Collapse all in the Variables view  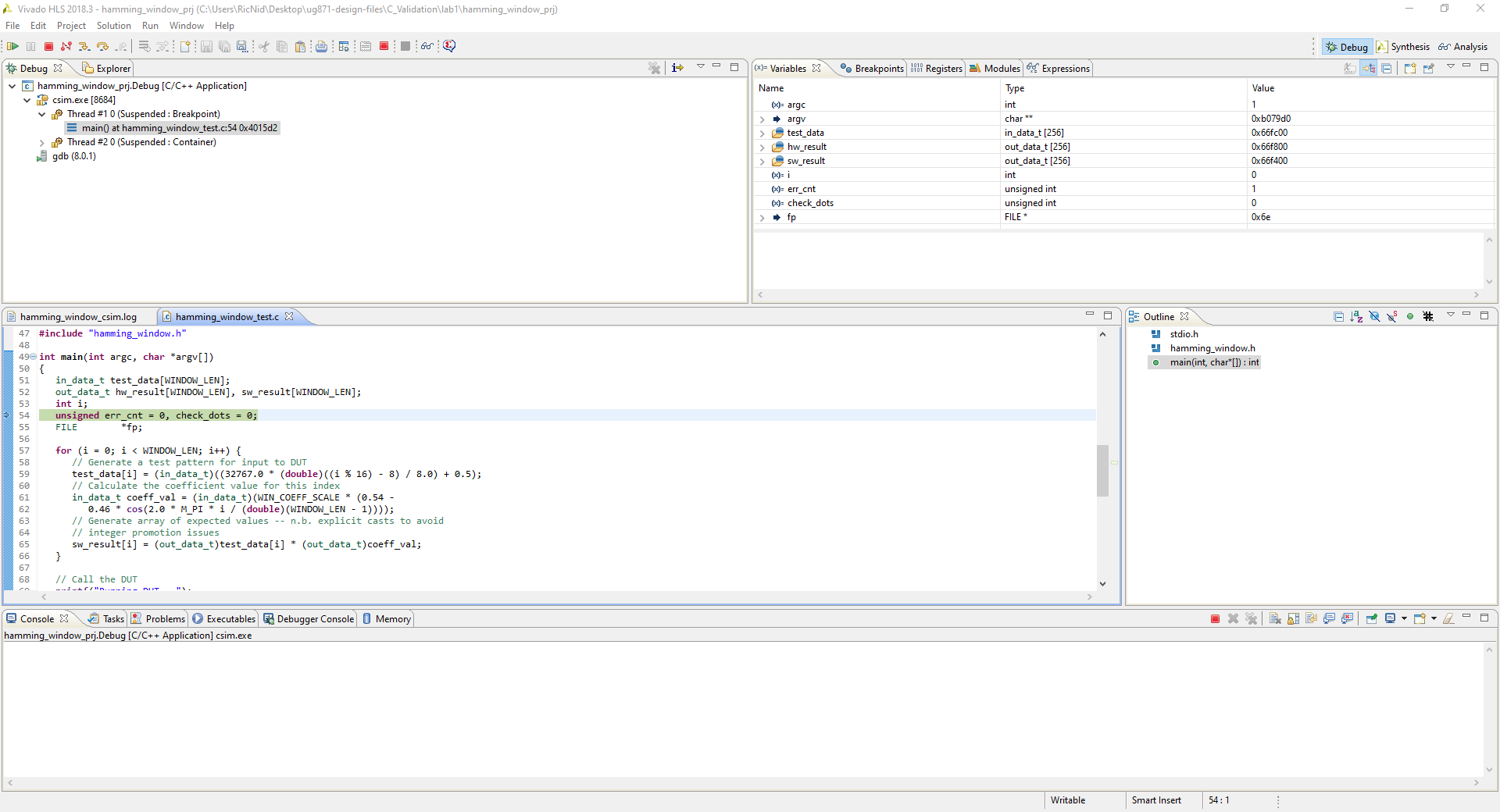[1387, 69]
